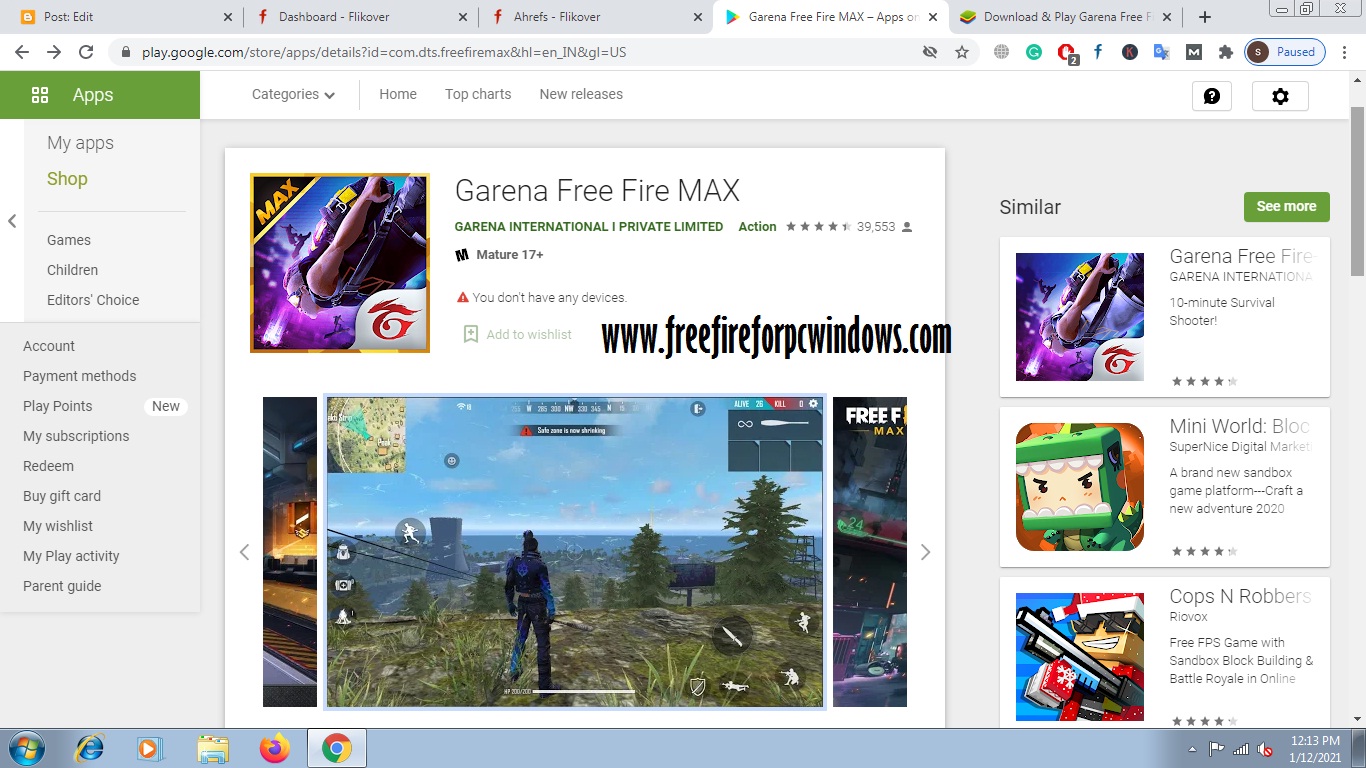Open Grammarly extension icon
This screenshot has height=768, width=1366.
tap(1034, 52)
